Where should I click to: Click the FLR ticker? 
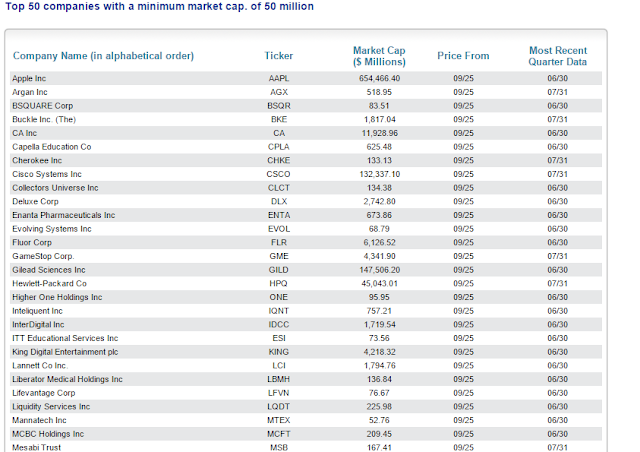click(x=279, y=243)
